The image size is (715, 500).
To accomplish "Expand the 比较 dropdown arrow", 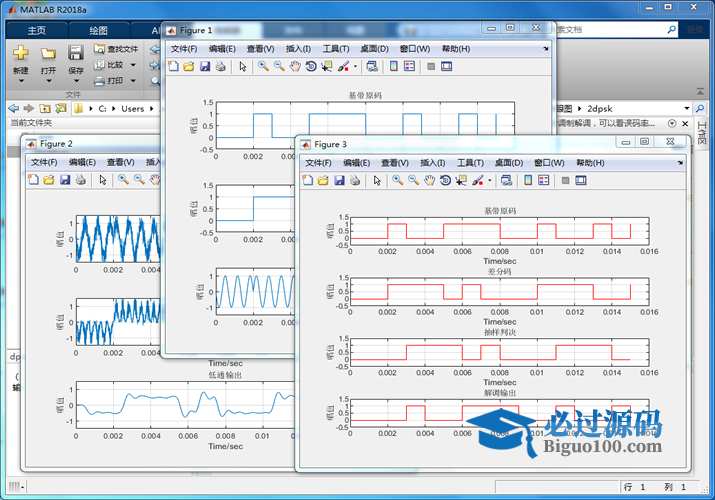I will pyautogui.click(x=133, y=65).
